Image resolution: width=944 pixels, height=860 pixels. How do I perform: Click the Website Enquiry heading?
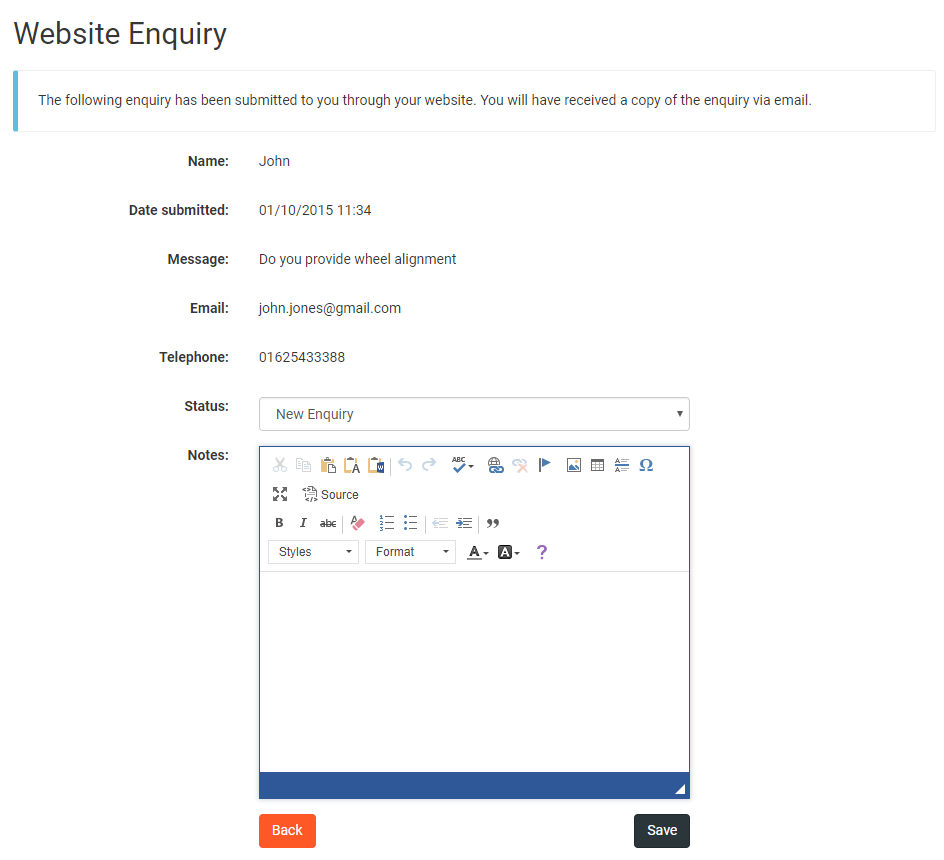pyautogui.click(x=120, y=34)
